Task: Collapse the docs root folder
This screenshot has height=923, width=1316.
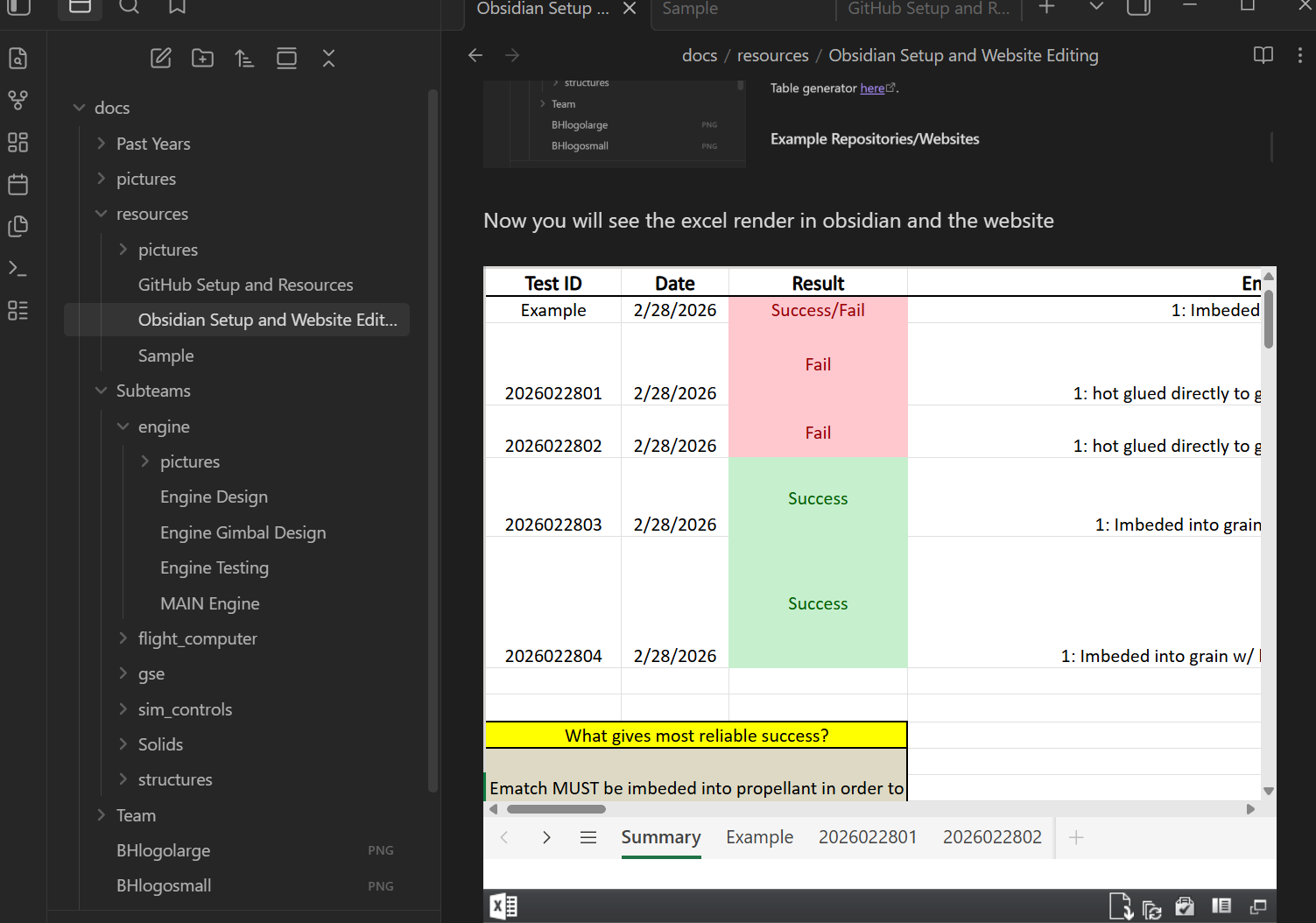Action: point(79,108)
